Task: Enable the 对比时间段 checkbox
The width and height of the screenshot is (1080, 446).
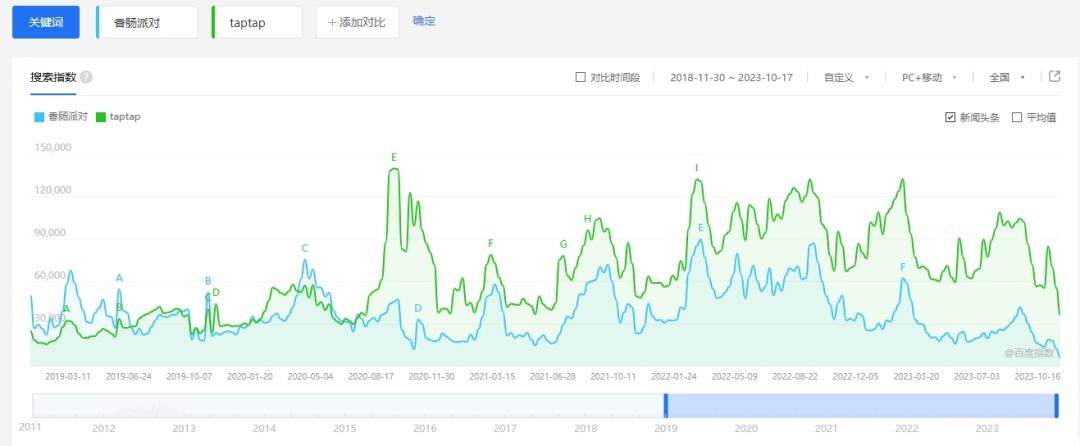Action: click(x=580, y=77)
